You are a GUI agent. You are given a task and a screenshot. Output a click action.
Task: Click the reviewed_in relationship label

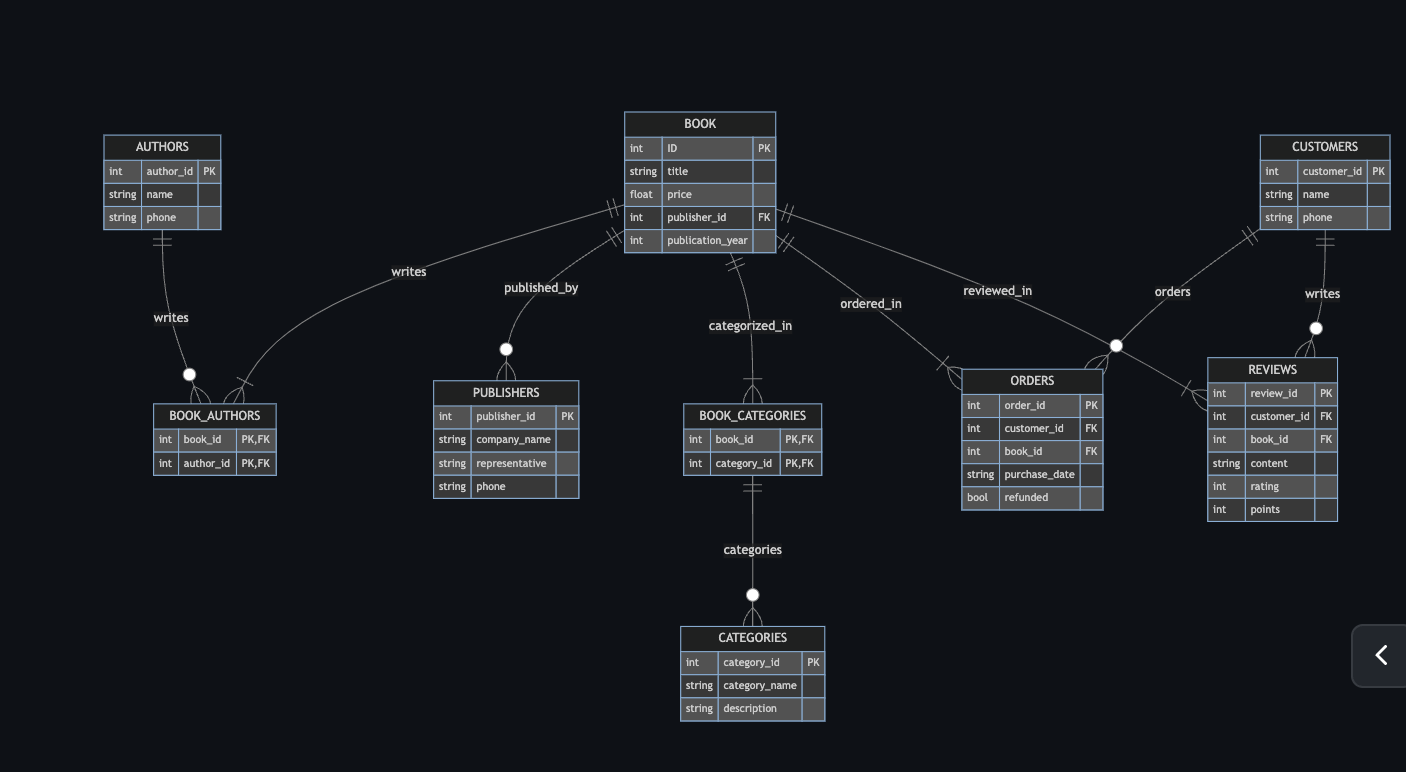tap(998, 291)
